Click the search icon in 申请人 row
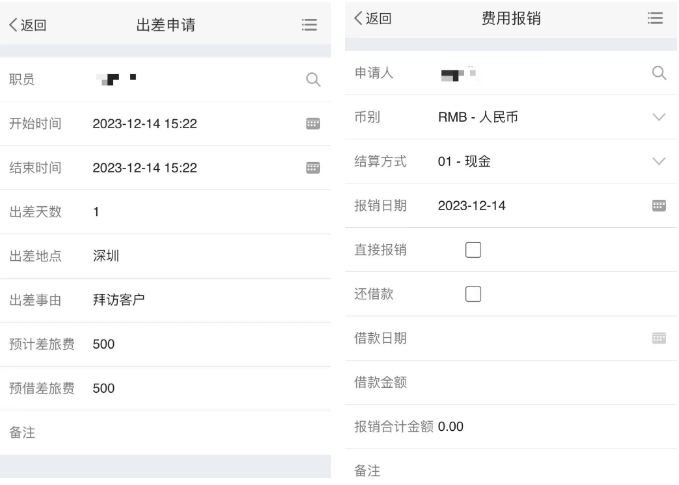679x485 pixels. coord(659,73)
